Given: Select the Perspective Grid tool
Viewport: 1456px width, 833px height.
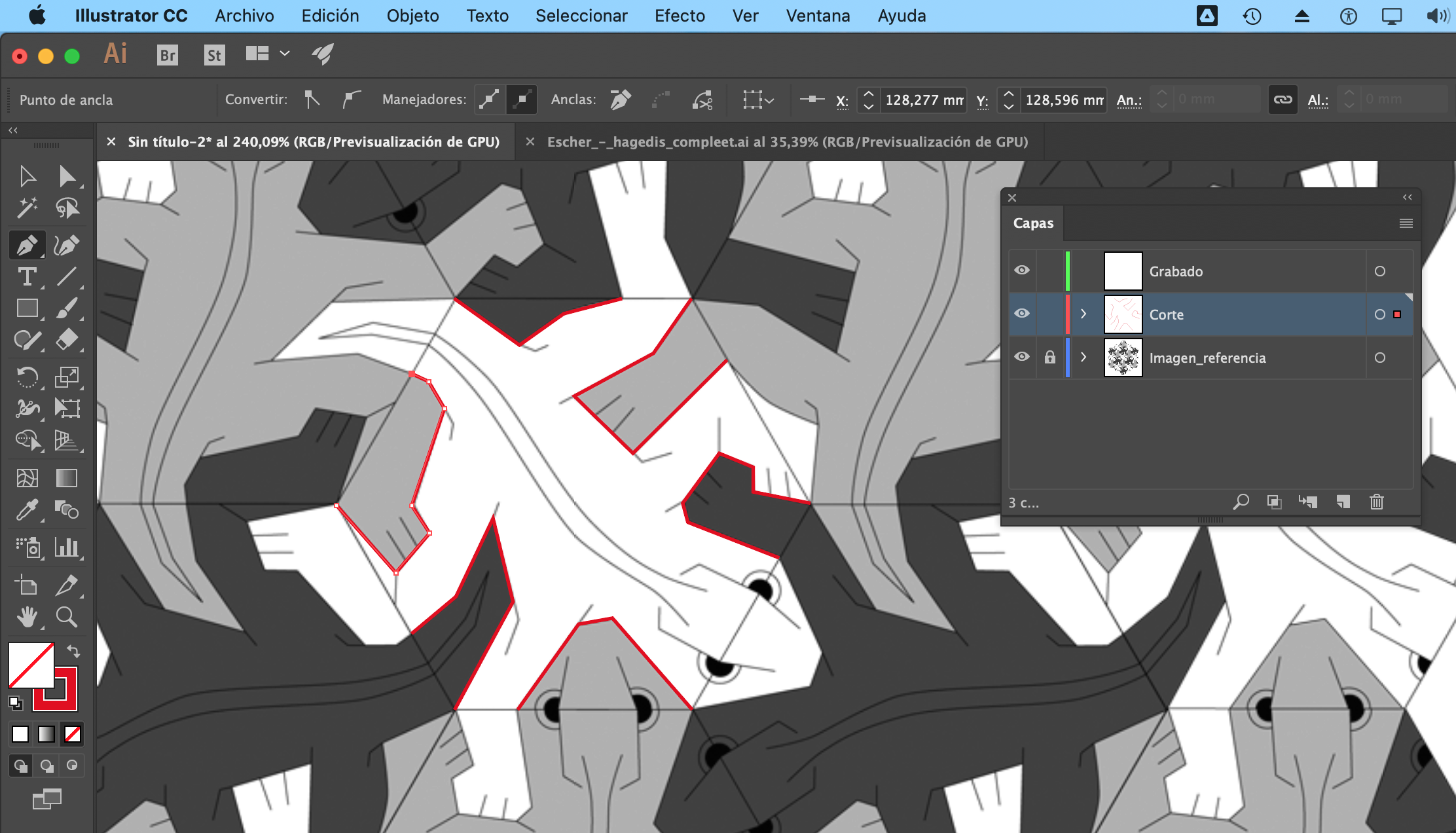Looking at the screenshot, I should 66,439.
